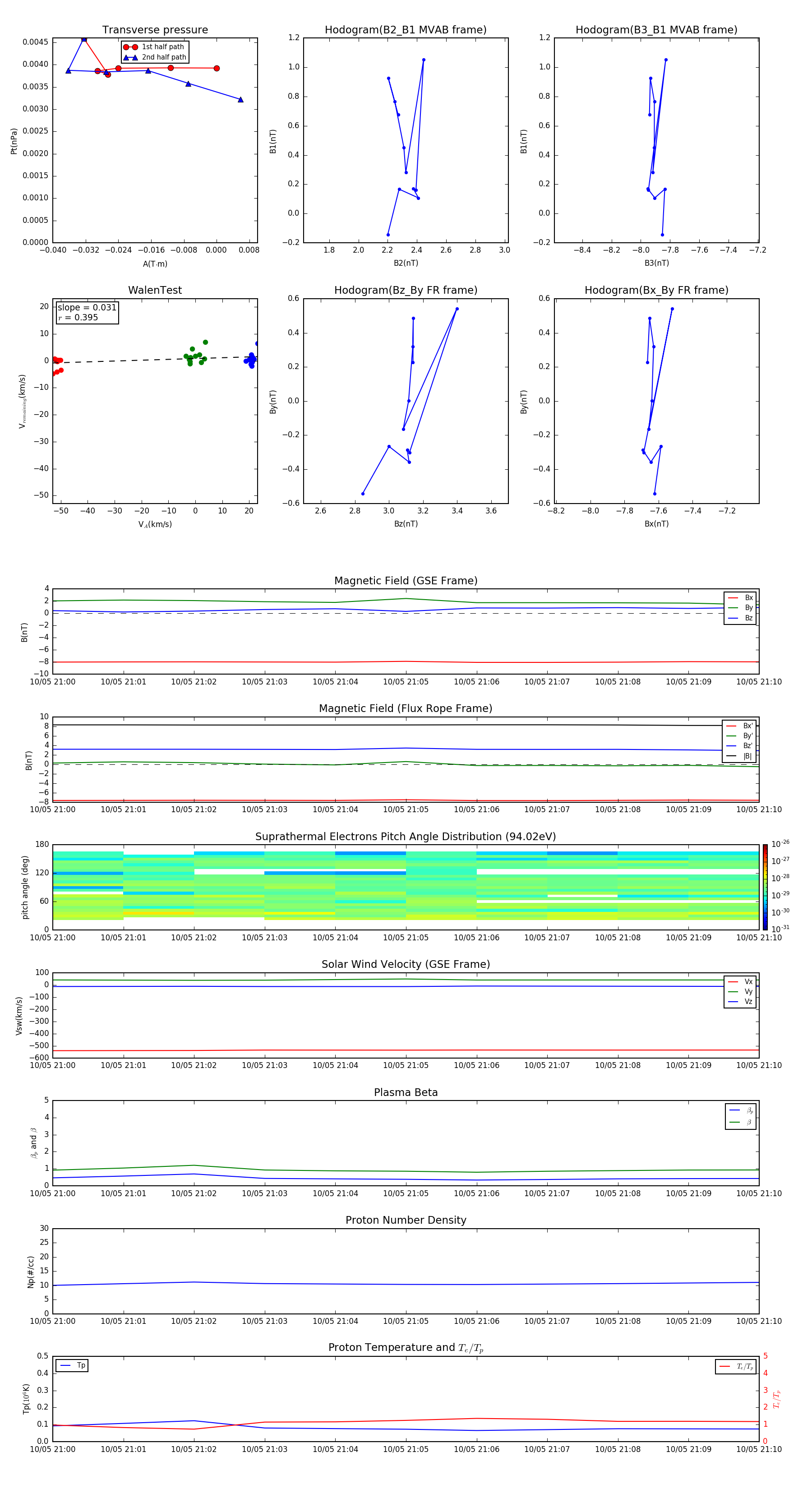The image size is (812, 1489).
Task: Click the red Vx line in velocity plot
Action: 406,1050
